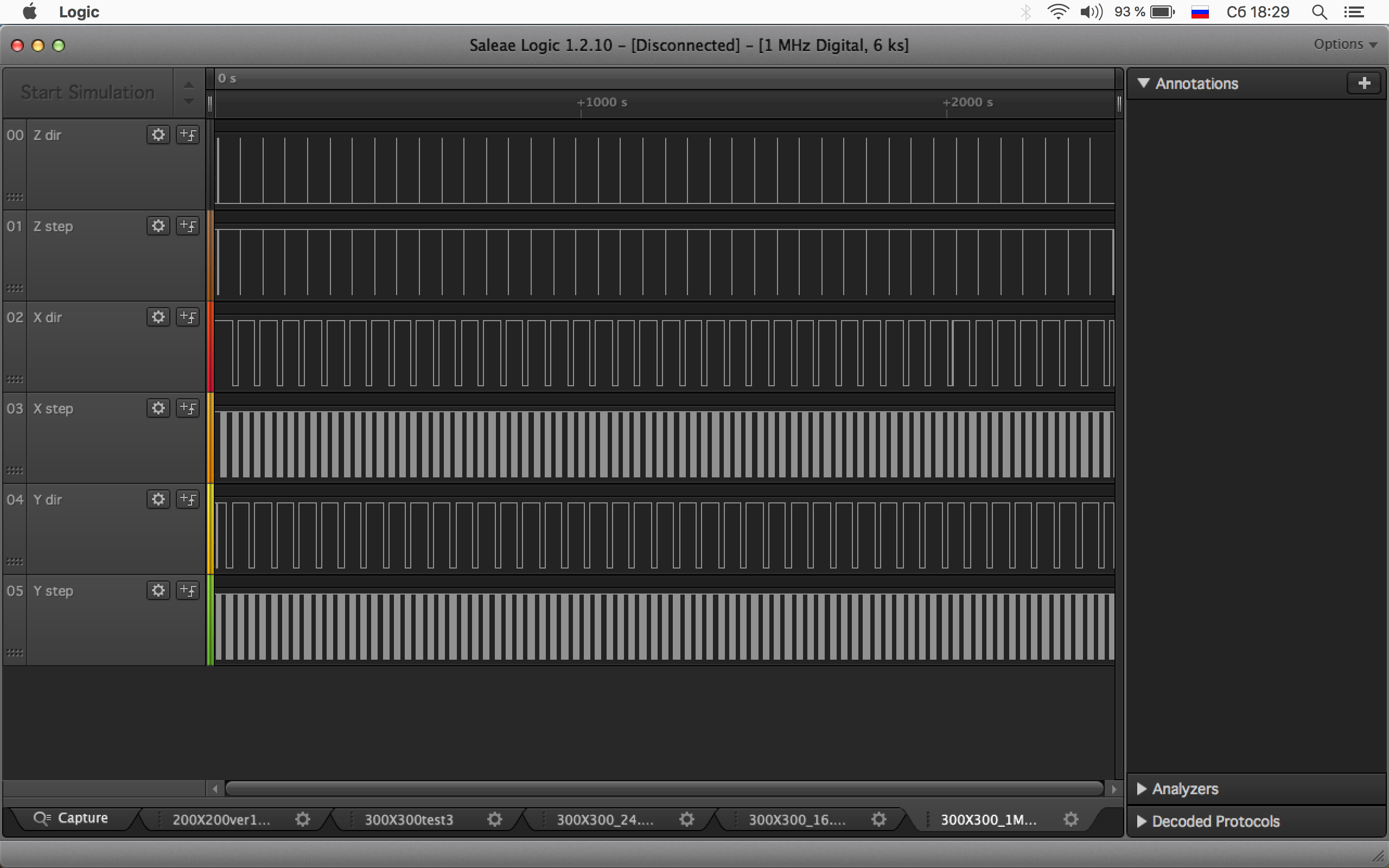Image resolution: width=1389 pixels, height=868 pixels.
Task: Click trigger edge button for Z step channel
Action: (x=188, y=226)
